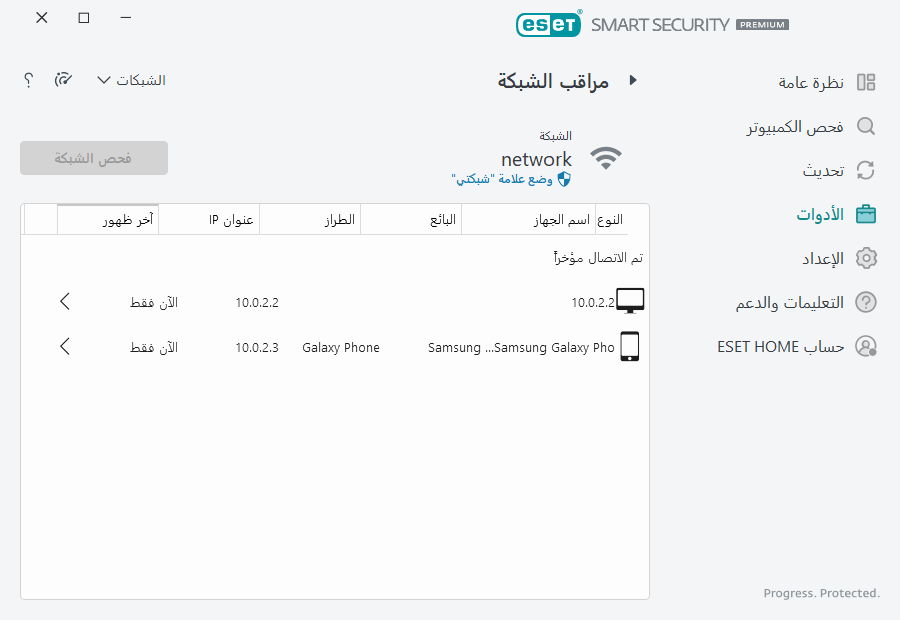The height and width of the screenshot is (620, 900).
Task: Click the ESET HOME account icon
Action: coord(866,346)
